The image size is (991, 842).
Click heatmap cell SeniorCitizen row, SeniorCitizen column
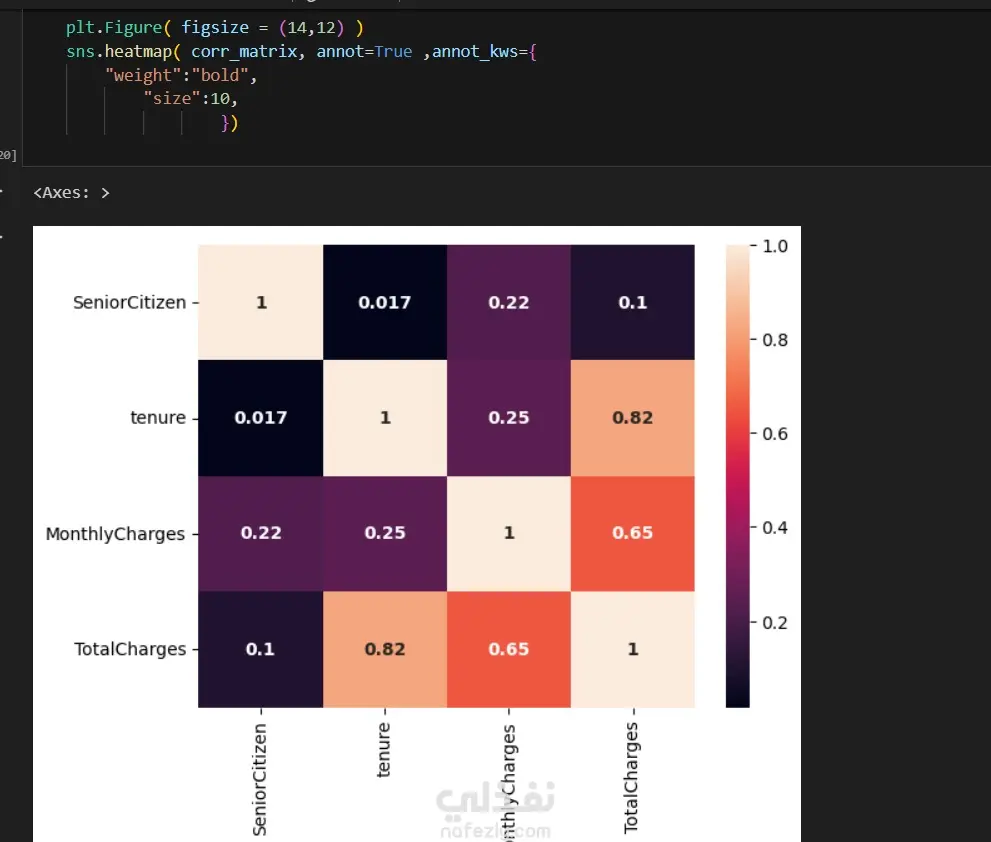(x=260, y=302)
